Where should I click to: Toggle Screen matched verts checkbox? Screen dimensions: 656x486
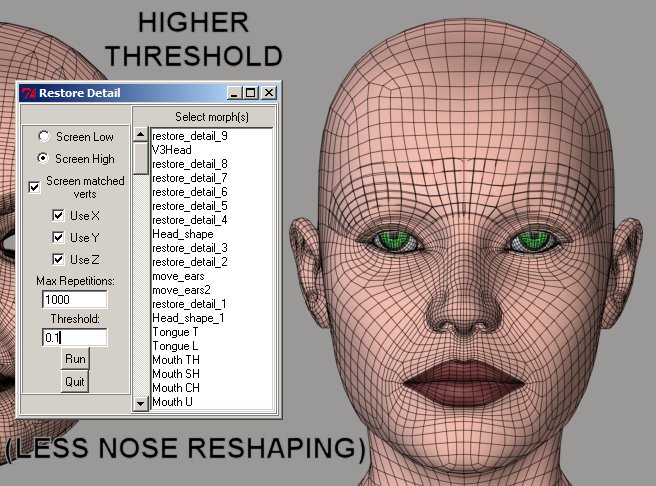(35, 186)
